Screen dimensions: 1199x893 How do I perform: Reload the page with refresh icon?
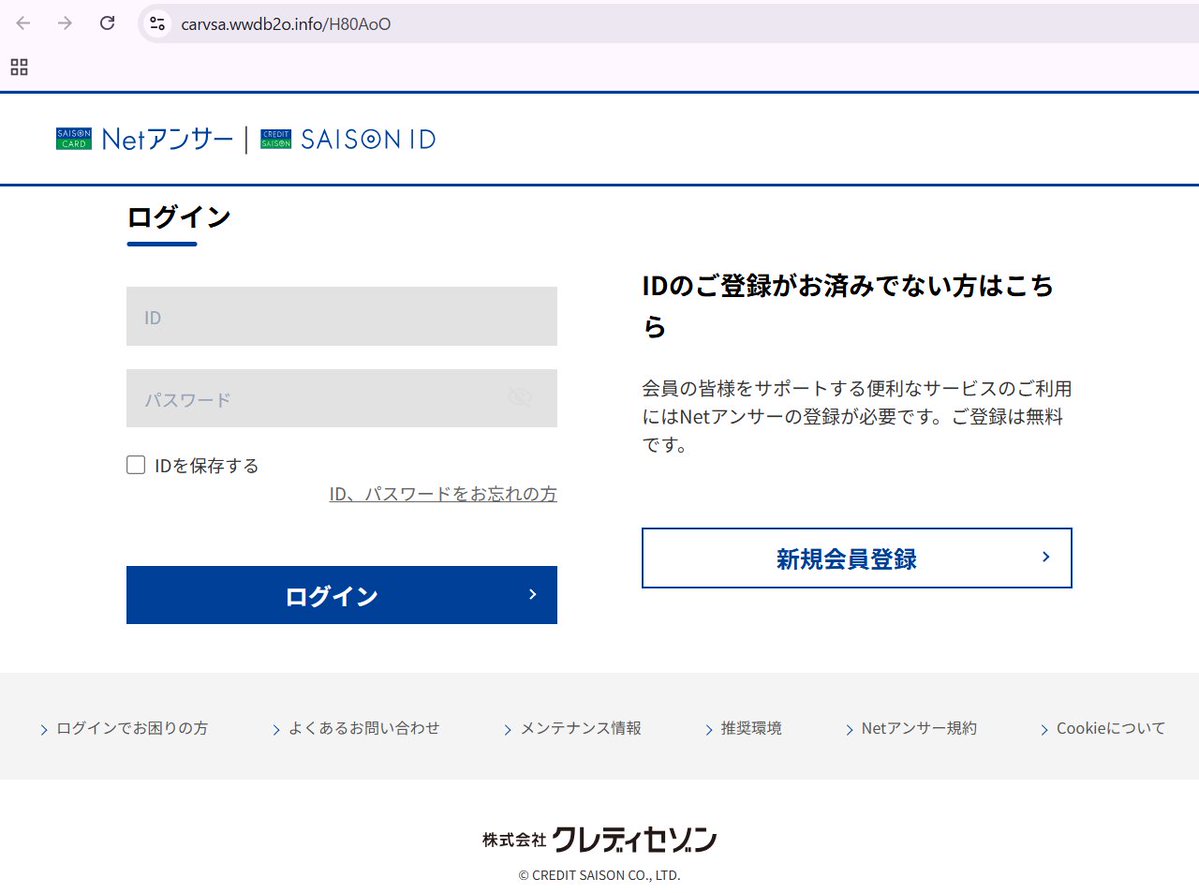pyautogui.click(x=107, y=24)
